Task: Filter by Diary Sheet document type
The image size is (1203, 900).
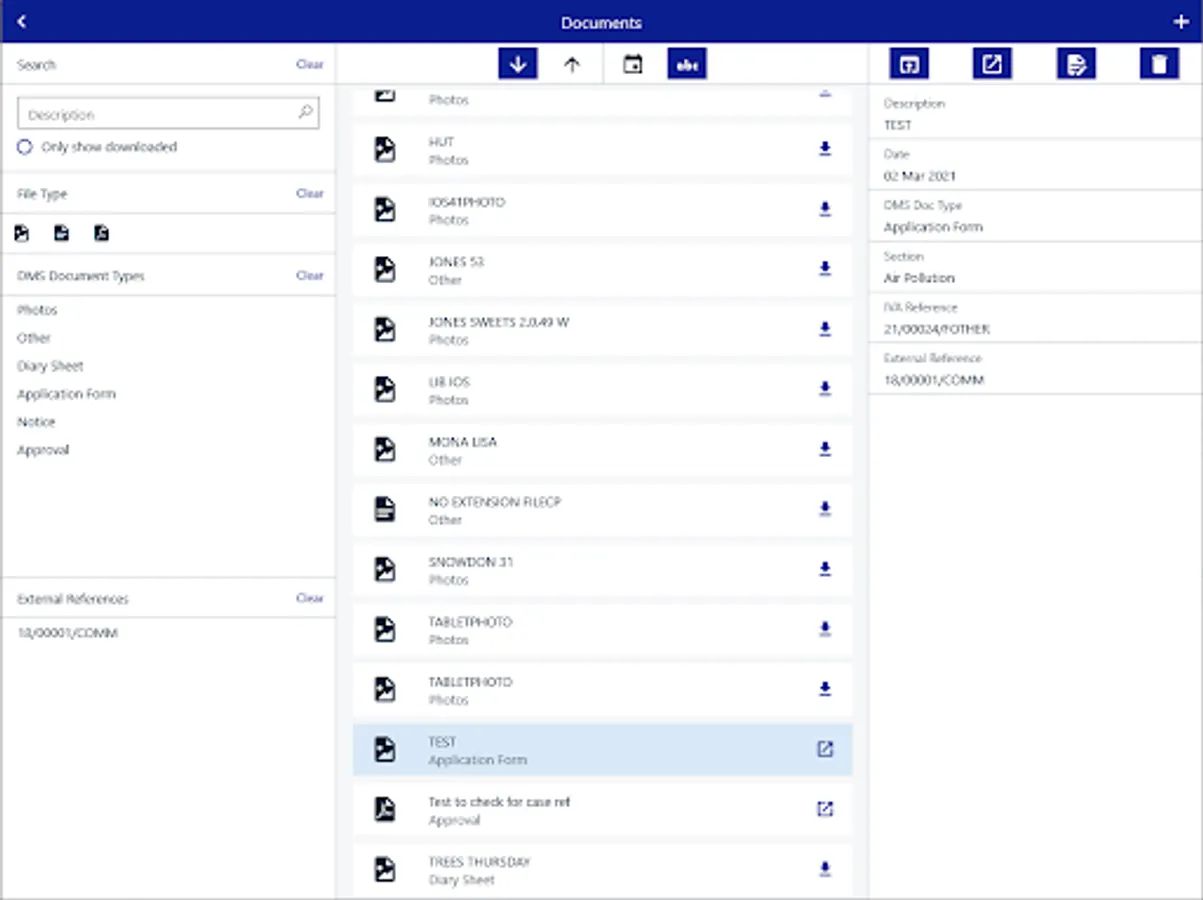Action: click(50, 366)
